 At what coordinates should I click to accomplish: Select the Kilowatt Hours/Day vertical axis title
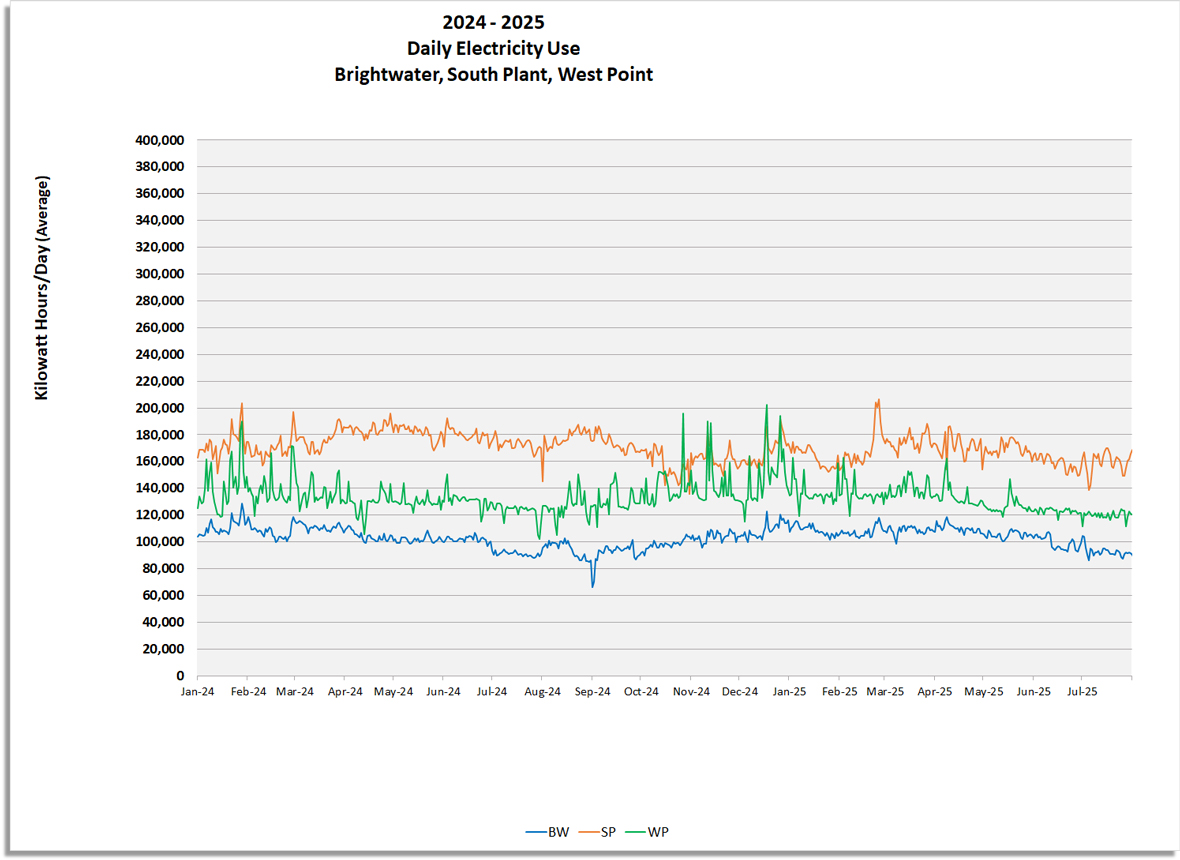point(42,288)
